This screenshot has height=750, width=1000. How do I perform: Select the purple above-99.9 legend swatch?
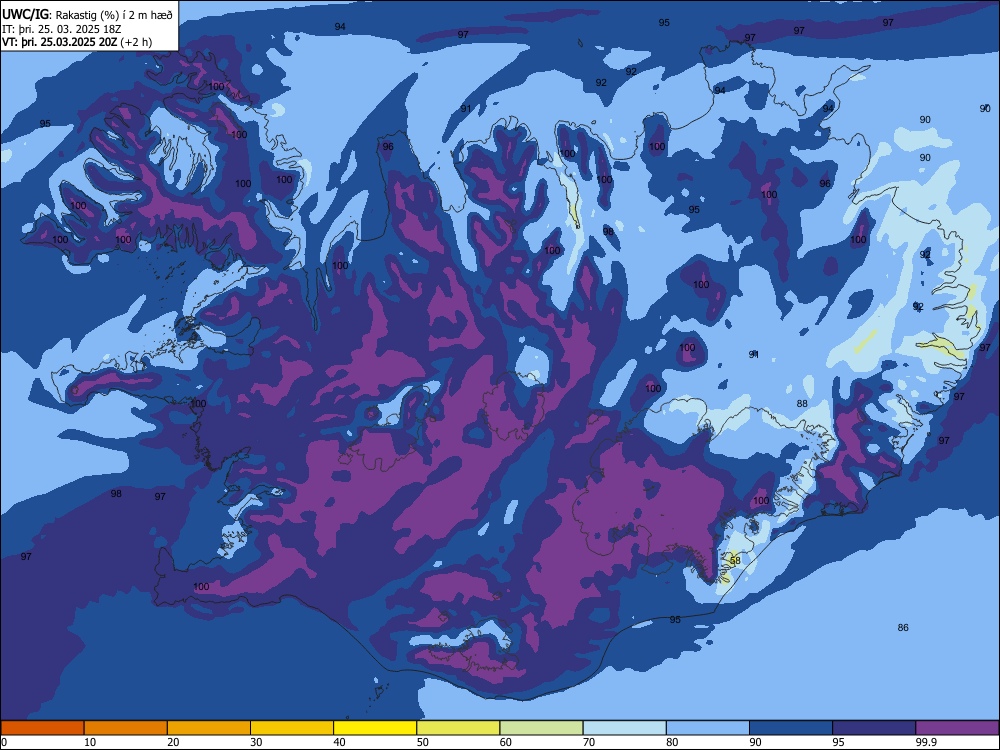957,728
